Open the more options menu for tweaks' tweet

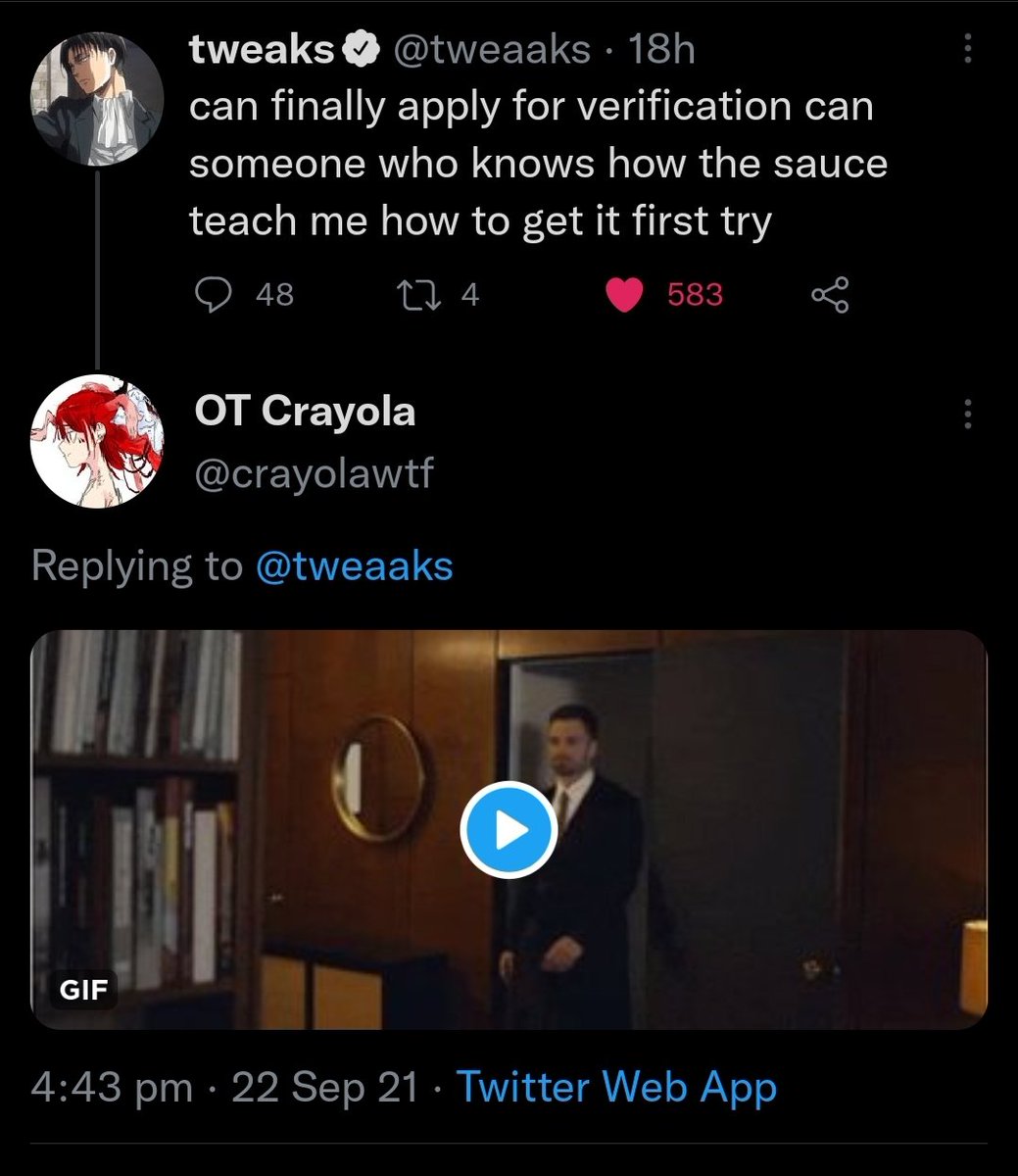click(x=968, y=49)
